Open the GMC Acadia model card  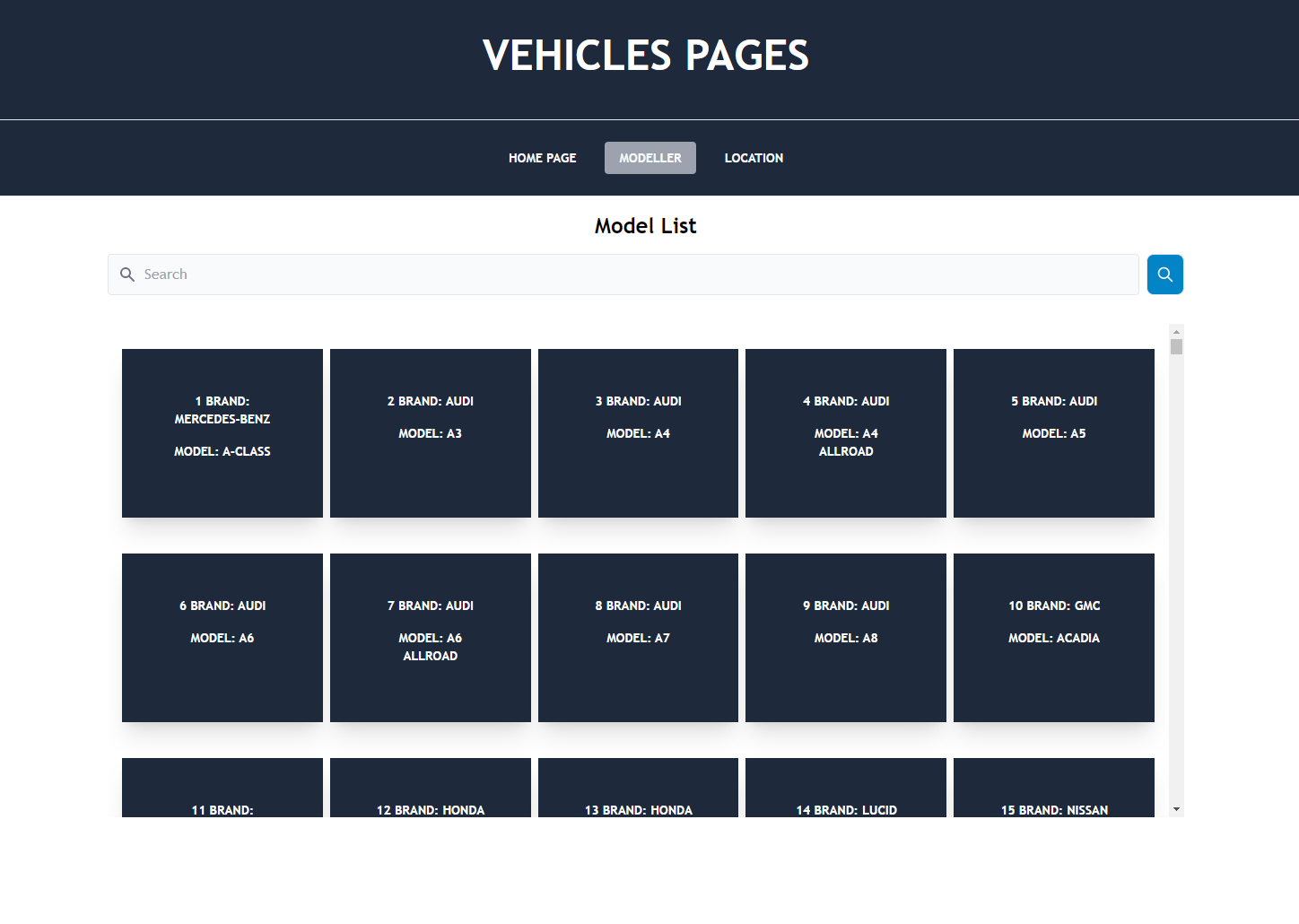1053,638
